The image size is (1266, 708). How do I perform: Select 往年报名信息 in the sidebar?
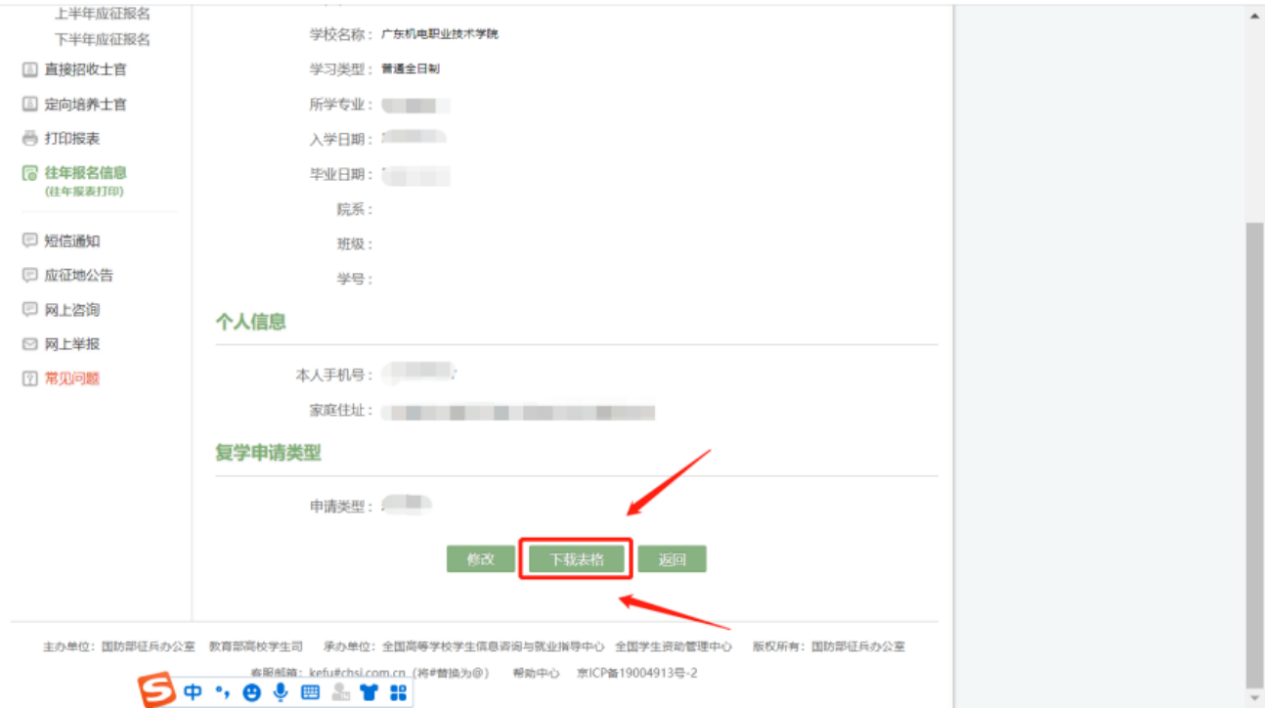tap(85, 173)
